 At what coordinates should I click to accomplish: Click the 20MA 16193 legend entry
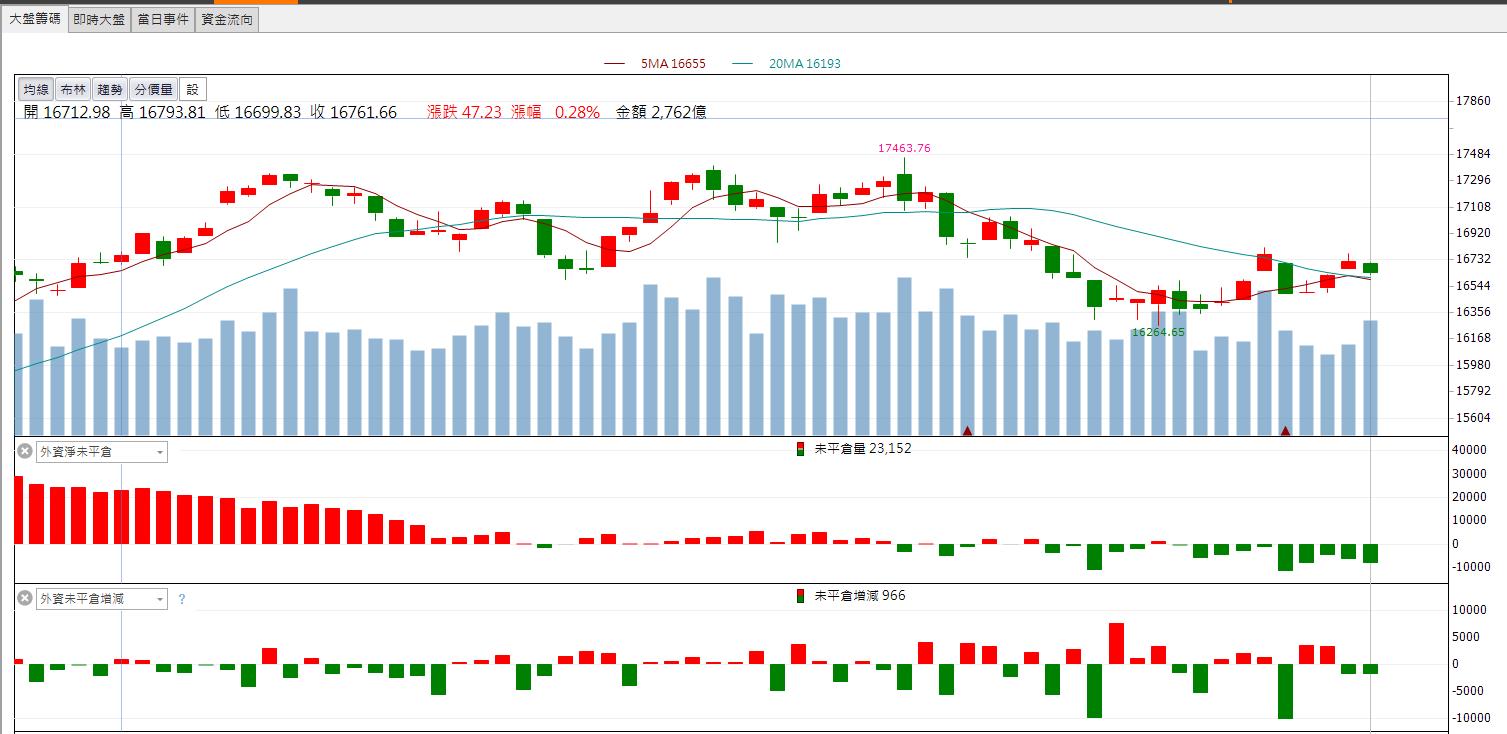coord(786,64)
